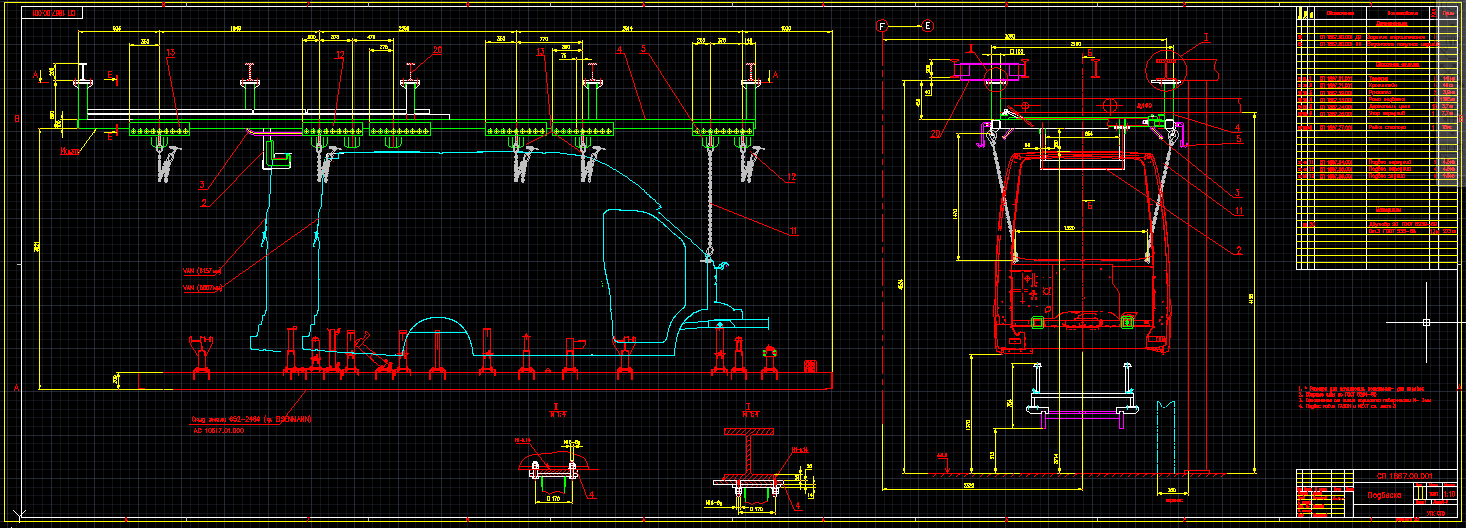Click the "AC 10617.01.000" label under the skid
Screen dimensions: 1466x528
(217, 429)
